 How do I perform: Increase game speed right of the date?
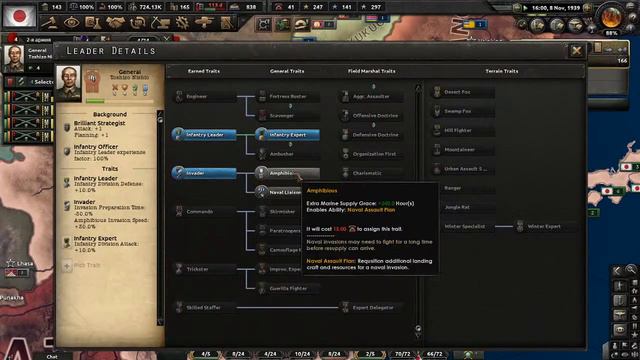pyautogui.click(x=587, y=8)
